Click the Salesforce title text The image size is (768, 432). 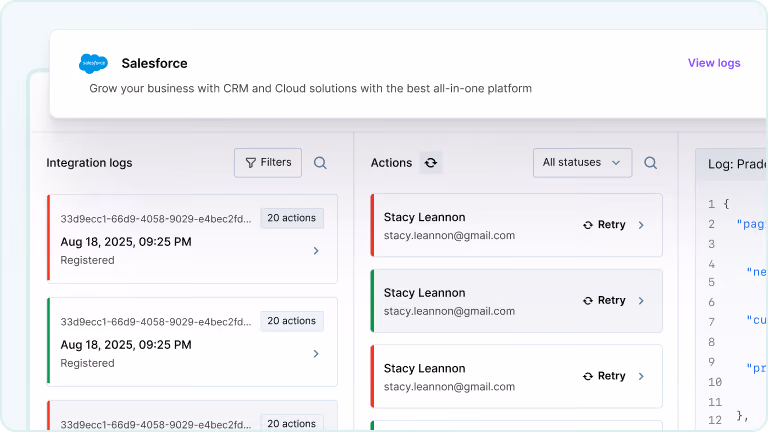(154, 63)
